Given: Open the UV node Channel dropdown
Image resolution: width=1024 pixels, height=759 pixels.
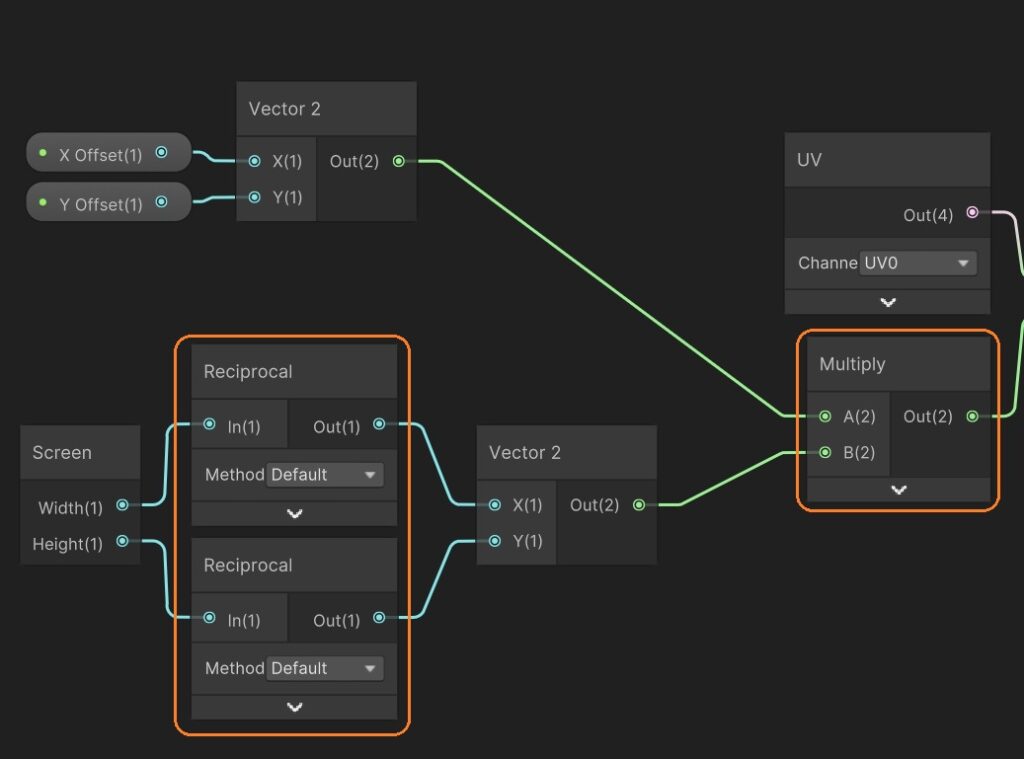Looking at the screenshot, I should tap(917, 263).
